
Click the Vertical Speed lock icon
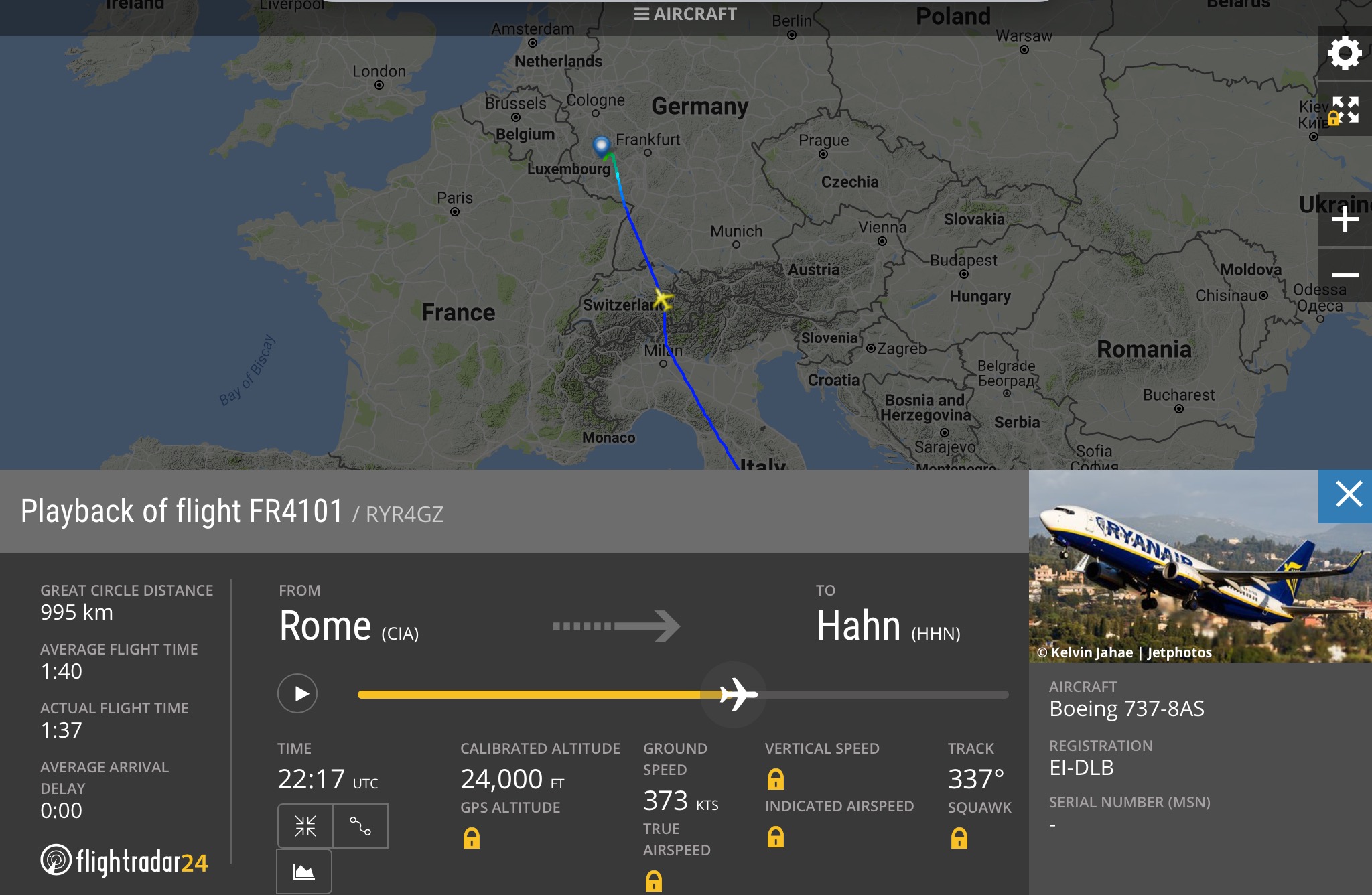776,779
